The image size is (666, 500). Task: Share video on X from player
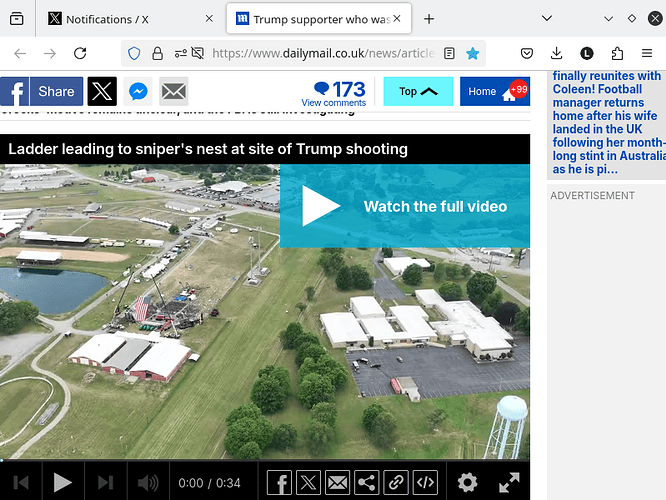click(308, 483)
